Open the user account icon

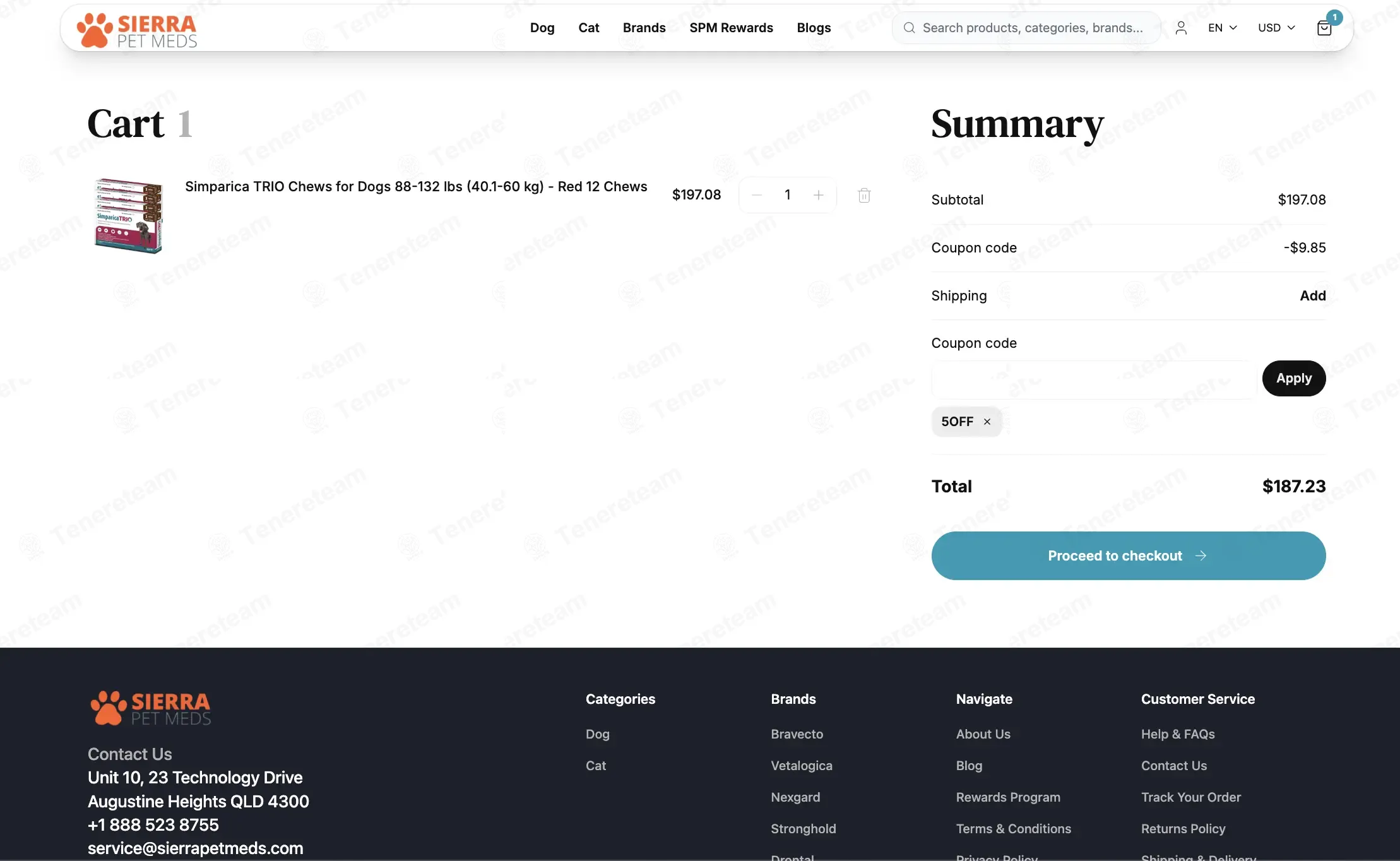pyautogui.click(x=1181, y=28)
